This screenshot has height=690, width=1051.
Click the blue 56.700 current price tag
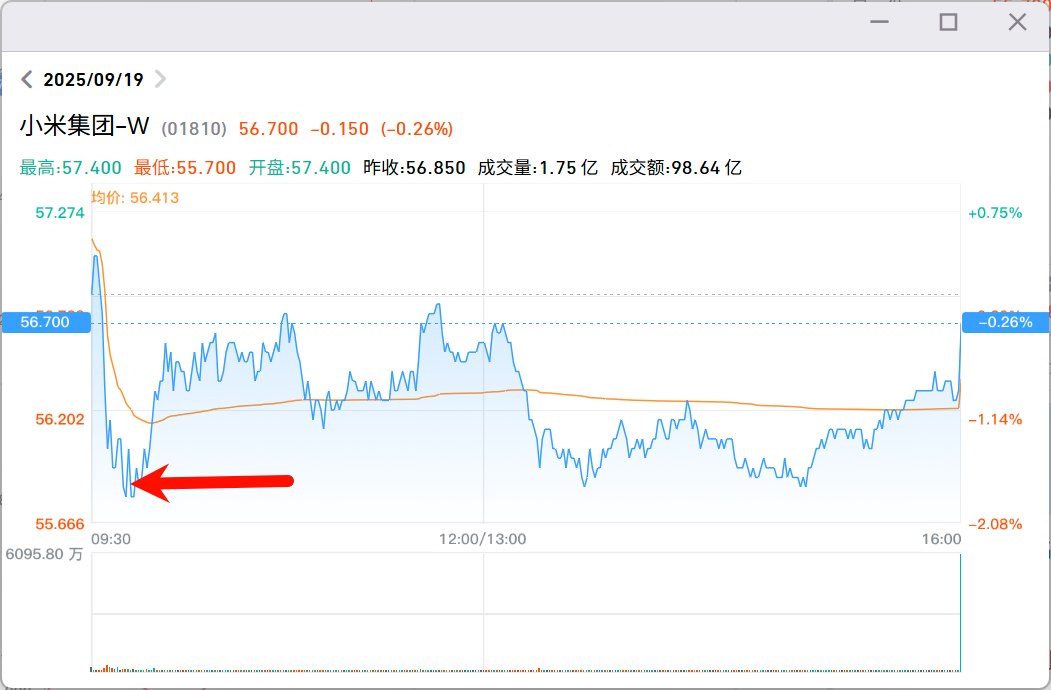coord(45,322)
